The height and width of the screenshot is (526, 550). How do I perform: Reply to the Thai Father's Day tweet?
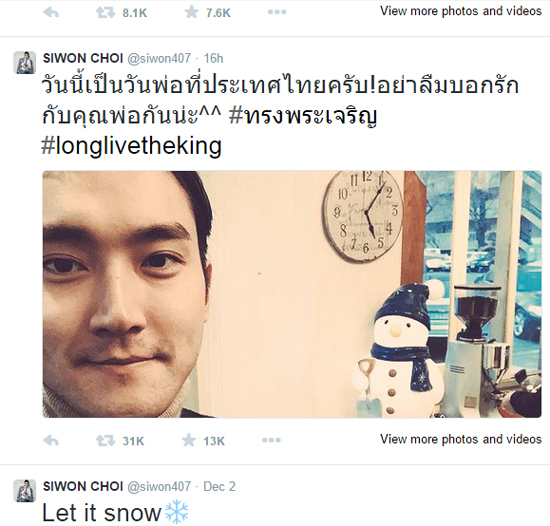point(51,440)
